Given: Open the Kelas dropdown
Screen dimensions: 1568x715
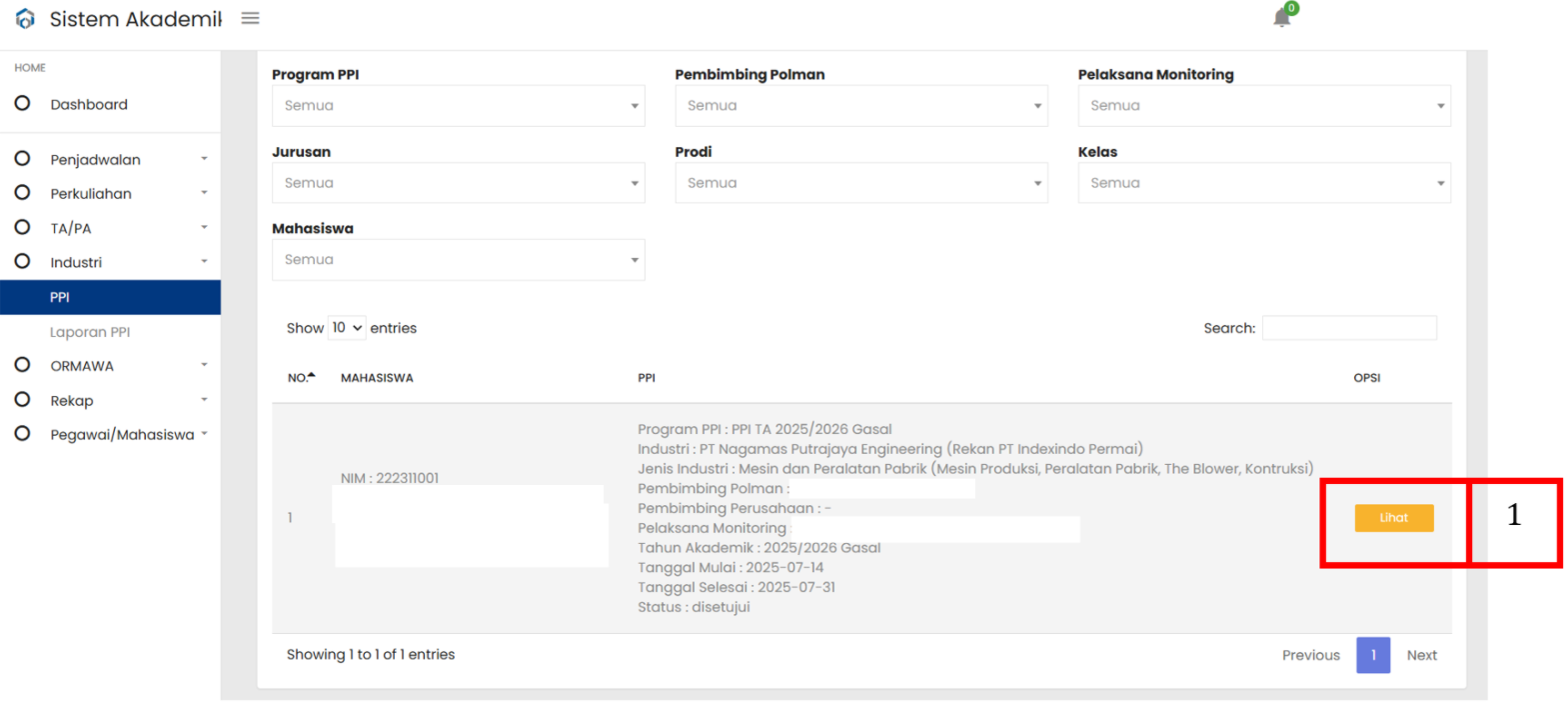Looking at the screenshot, I should [1264, 183].
